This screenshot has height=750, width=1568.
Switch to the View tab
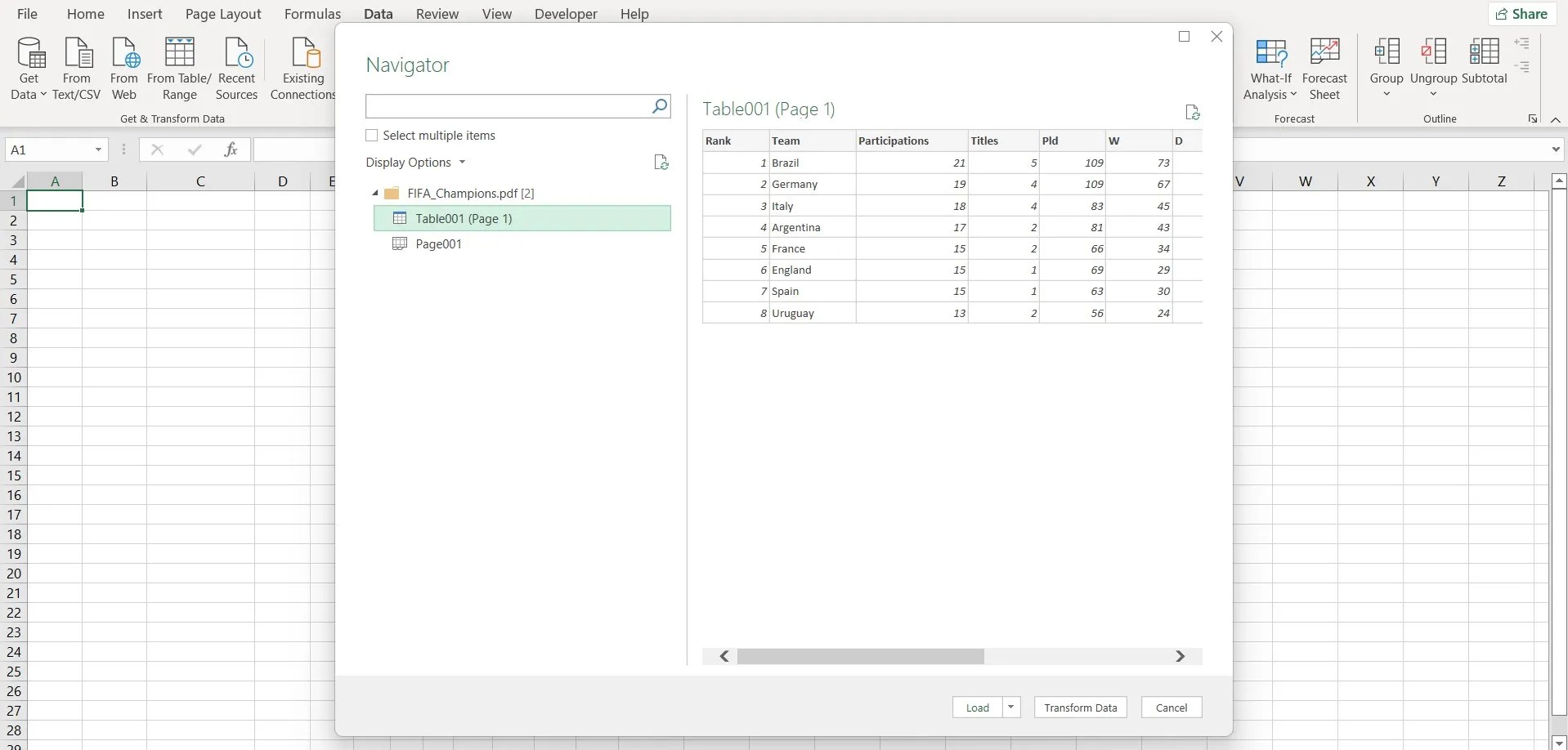click(x=497, y=14)
